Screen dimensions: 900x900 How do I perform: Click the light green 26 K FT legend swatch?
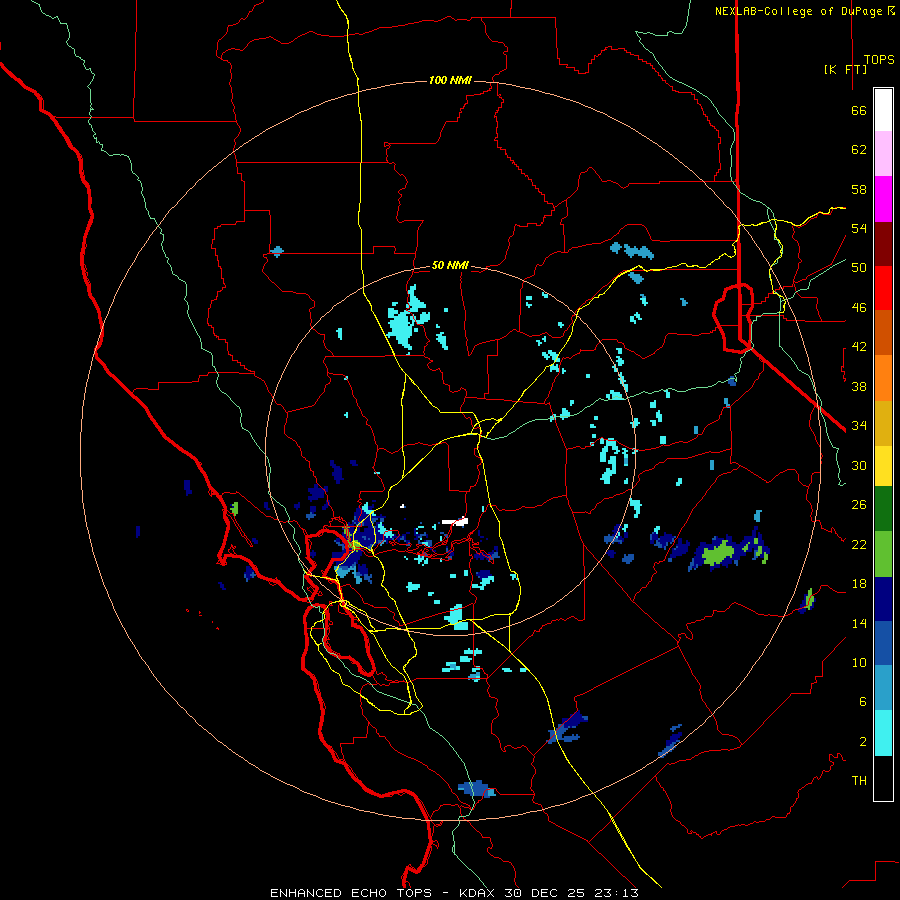pyautogui.click(x=883, y=554)
